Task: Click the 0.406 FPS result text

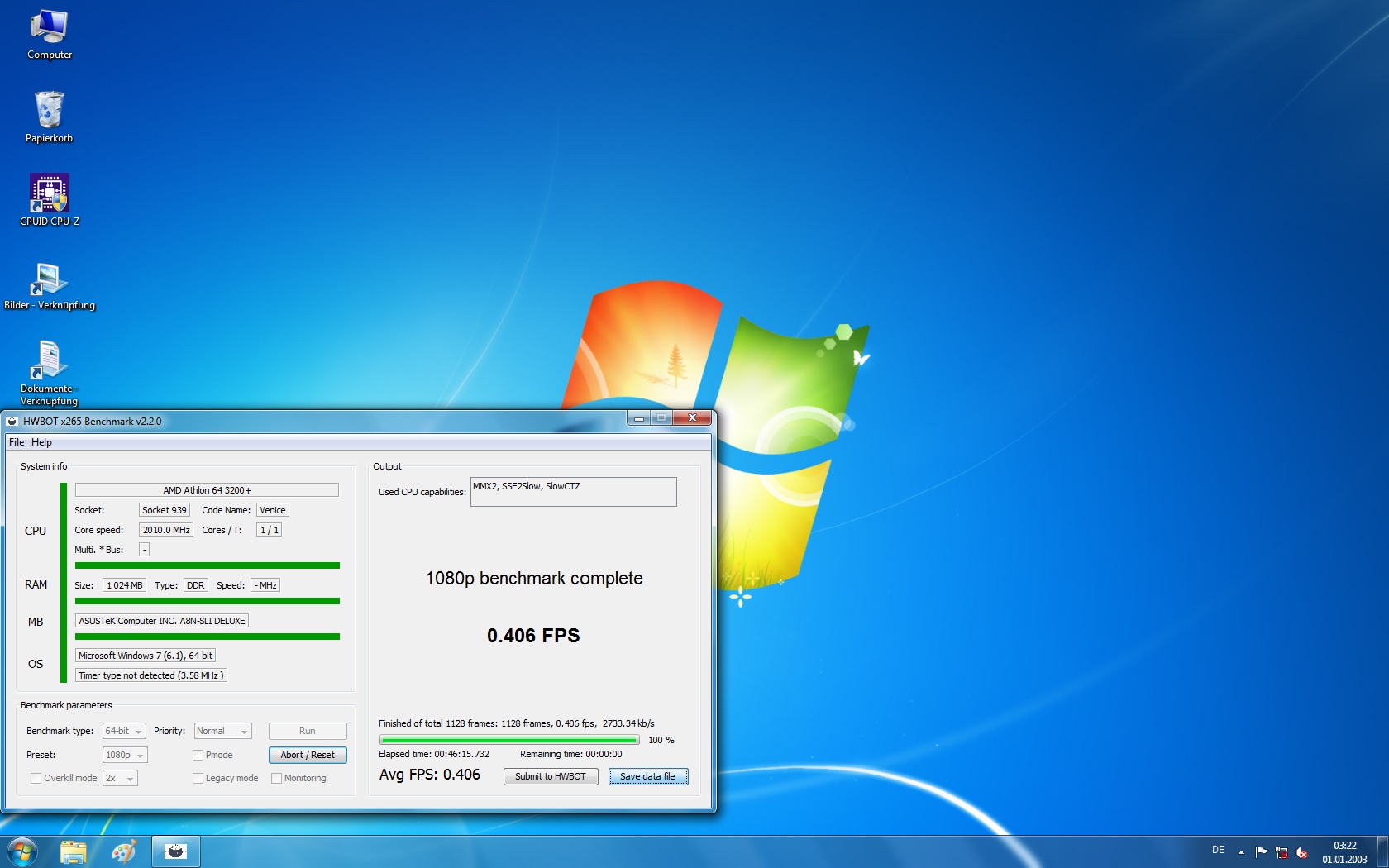Action: coord(533,636)
